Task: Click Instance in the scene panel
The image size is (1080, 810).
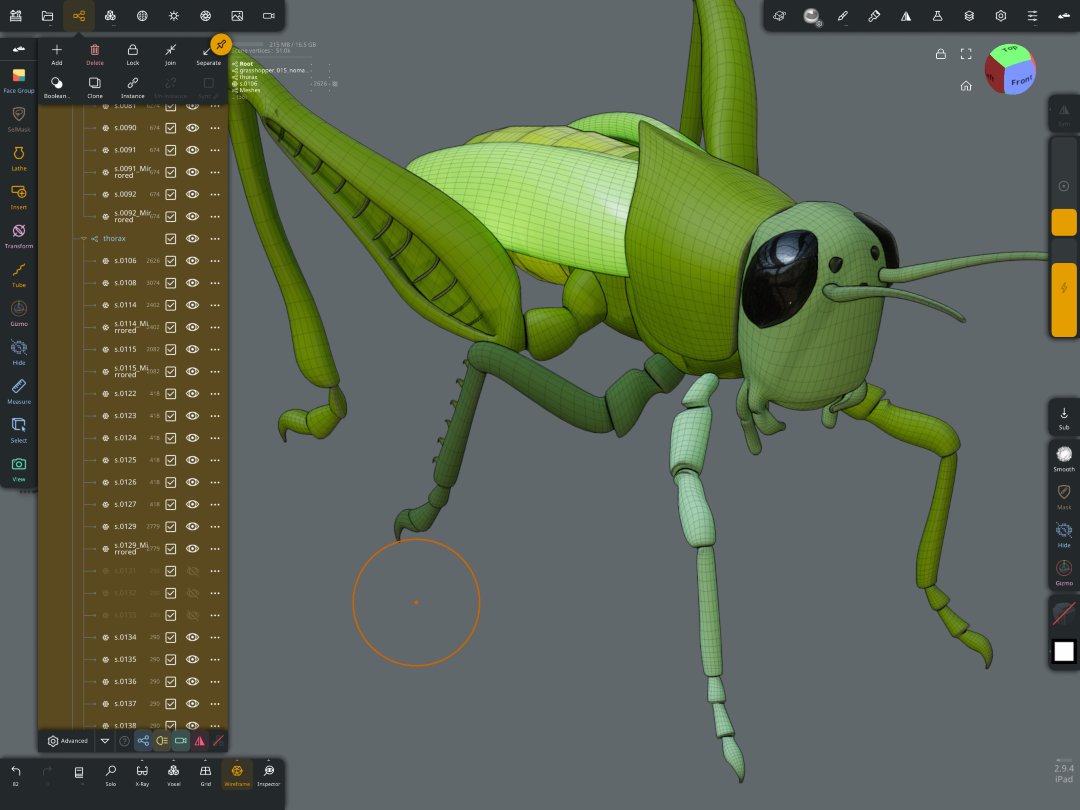Action: pyautogui.click(x=132, y=87)
